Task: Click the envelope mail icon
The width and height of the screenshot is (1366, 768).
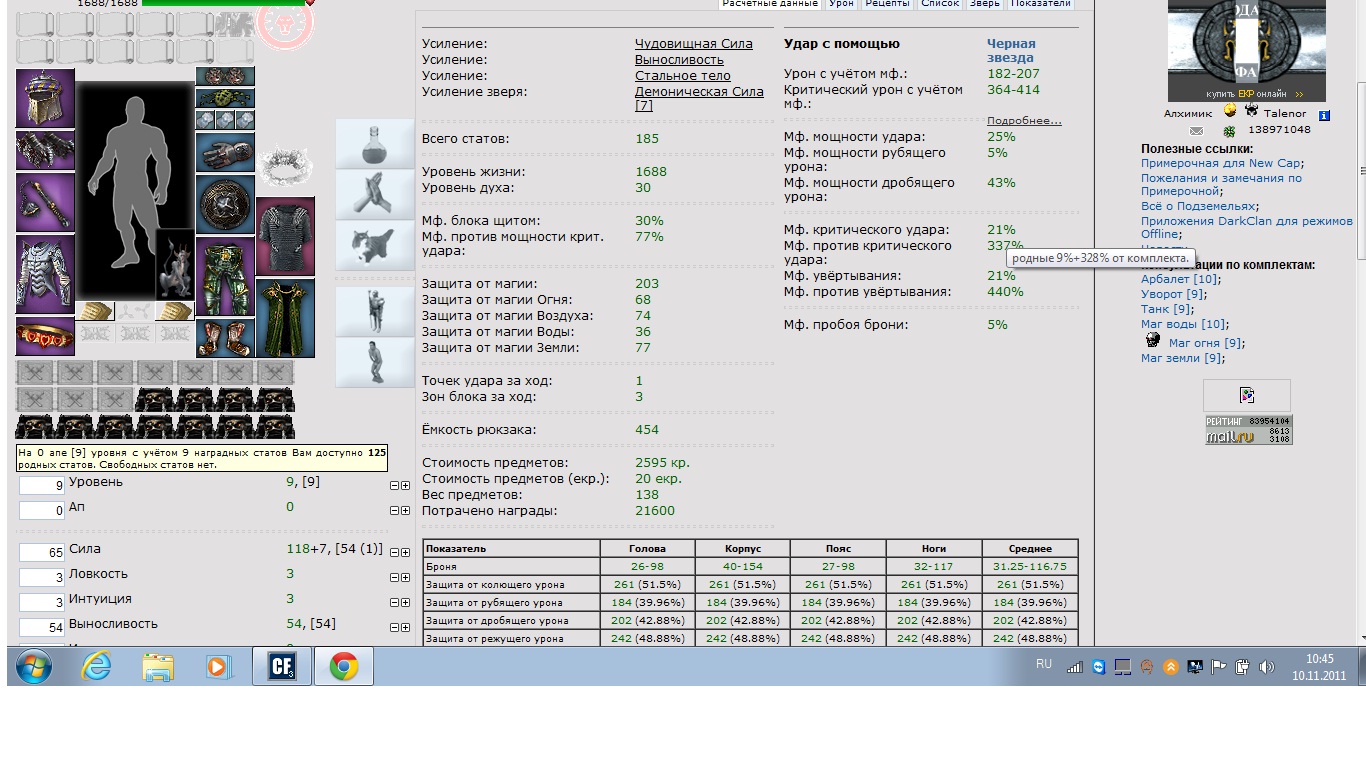Action: point(1196,131)
